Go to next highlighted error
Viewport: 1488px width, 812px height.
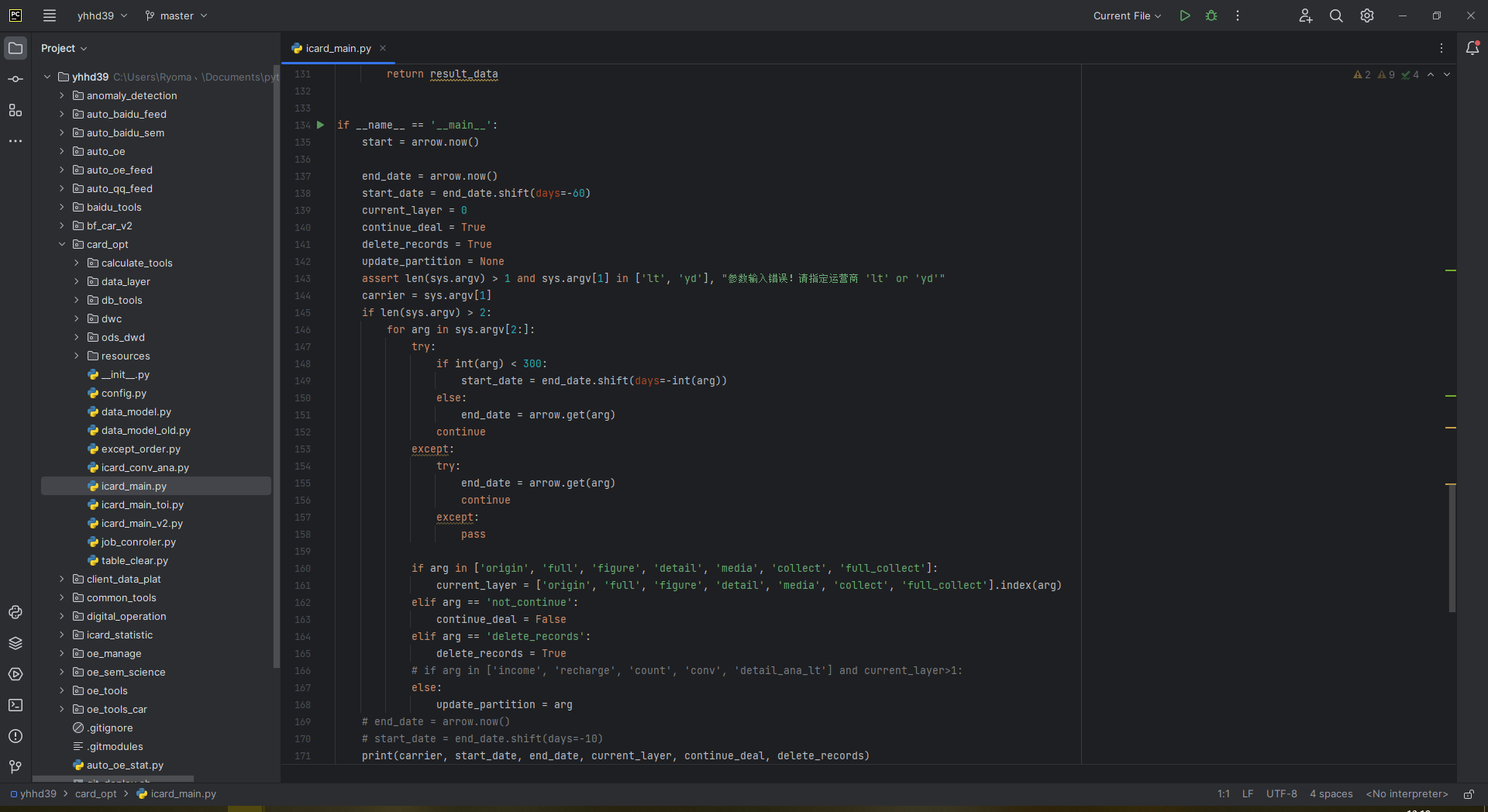tap(1447, 74)
